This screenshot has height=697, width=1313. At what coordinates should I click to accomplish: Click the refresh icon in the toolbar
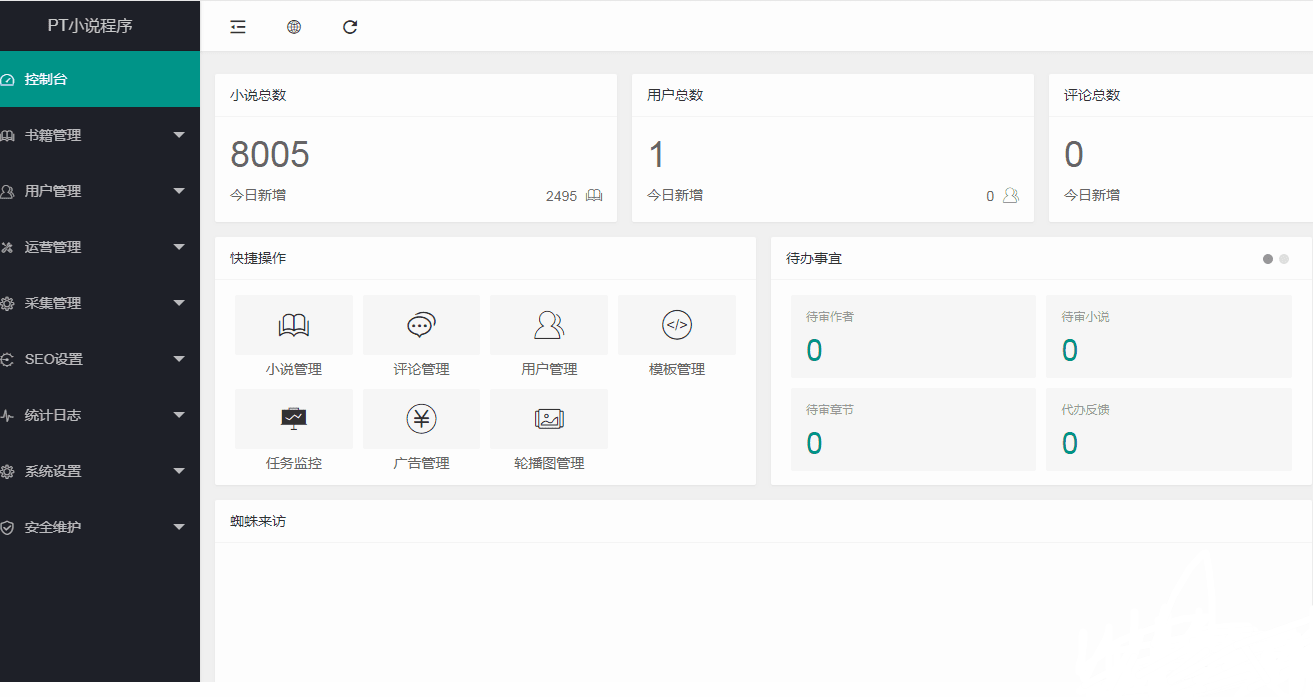(x=350, y=27)
